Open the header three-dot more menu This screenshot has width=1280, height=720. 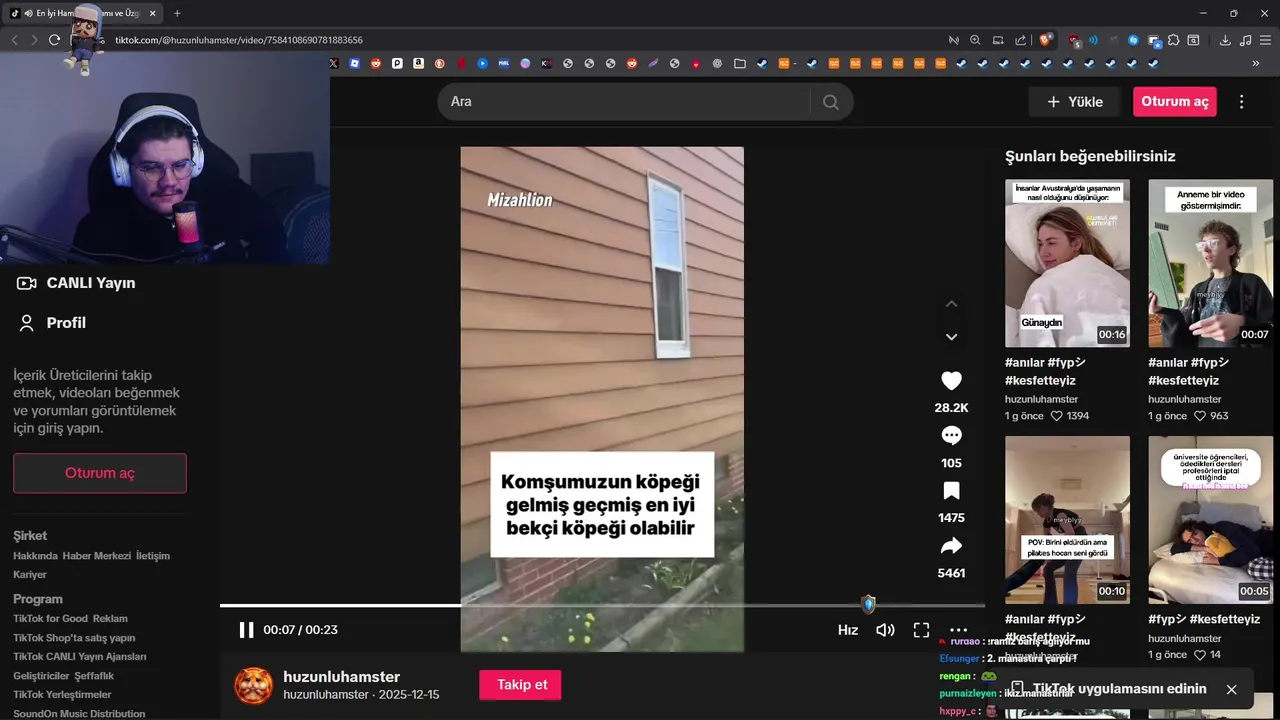click(1241, 101)
